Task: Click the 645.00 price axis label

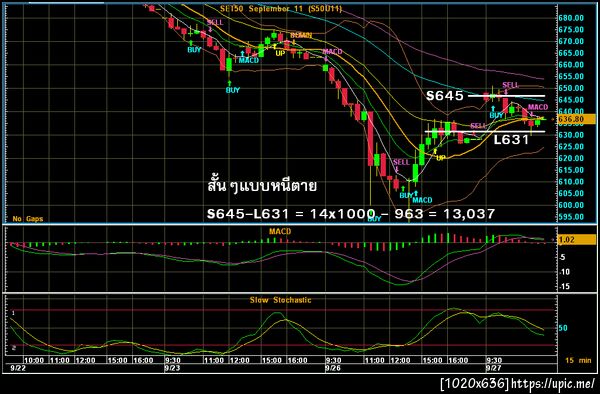Action: (x=571, y=100)
